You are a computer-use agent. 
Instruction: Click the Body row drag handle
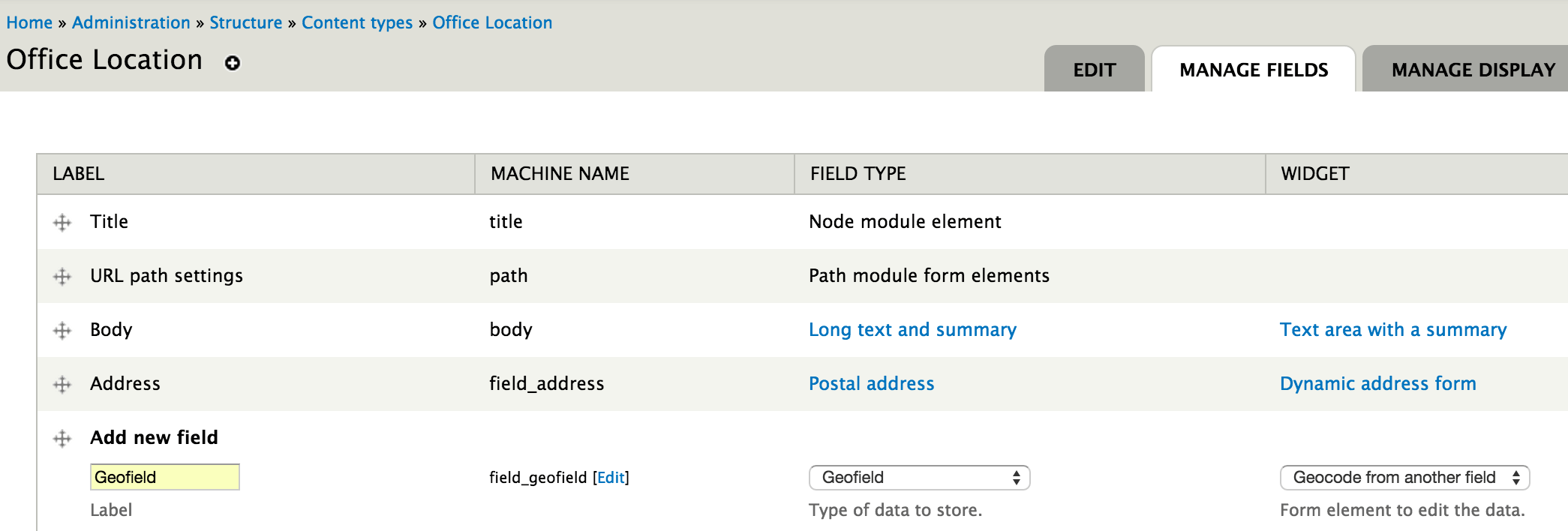62,331
